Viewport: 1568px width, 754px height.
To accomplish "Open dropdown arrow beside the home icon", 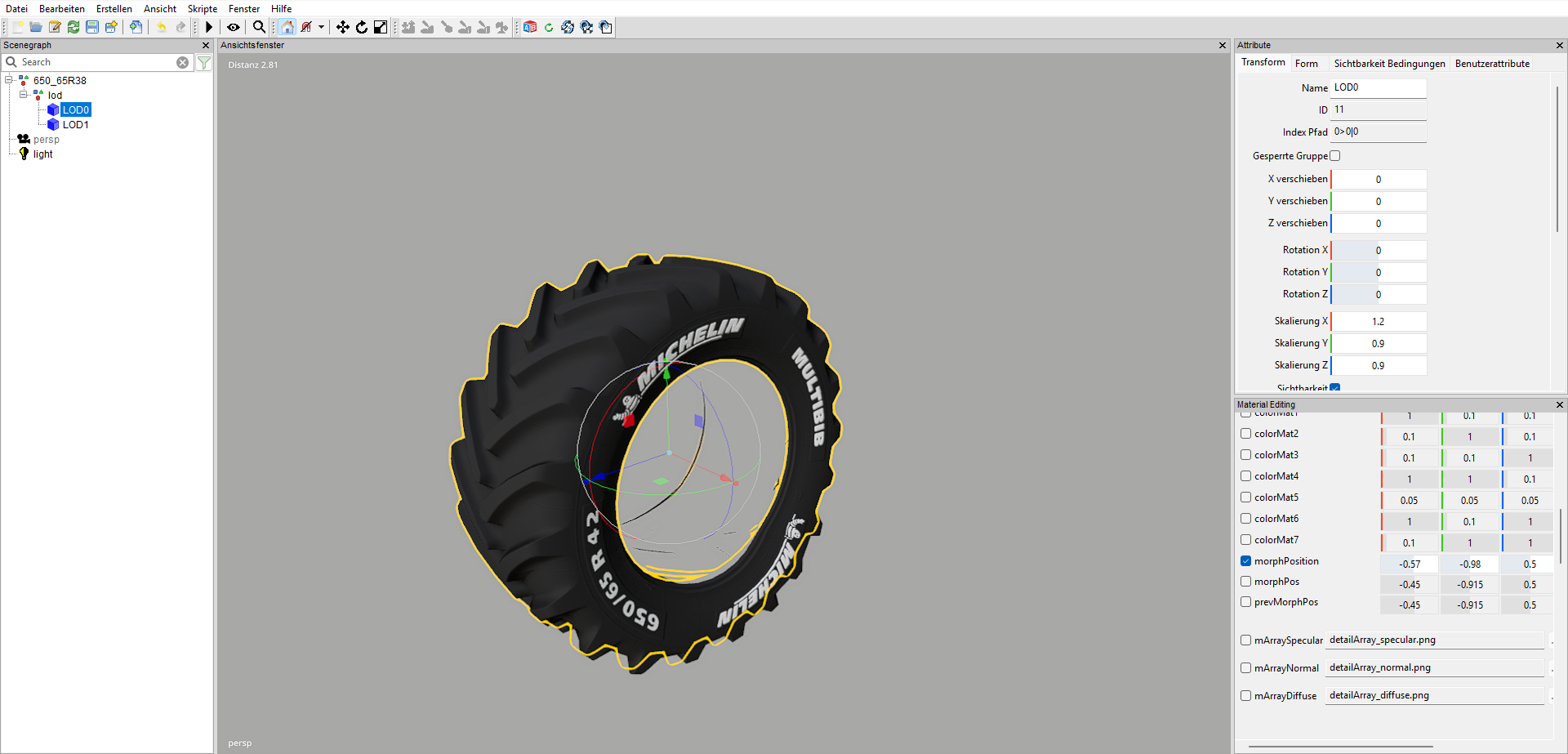I will (322, 27).
